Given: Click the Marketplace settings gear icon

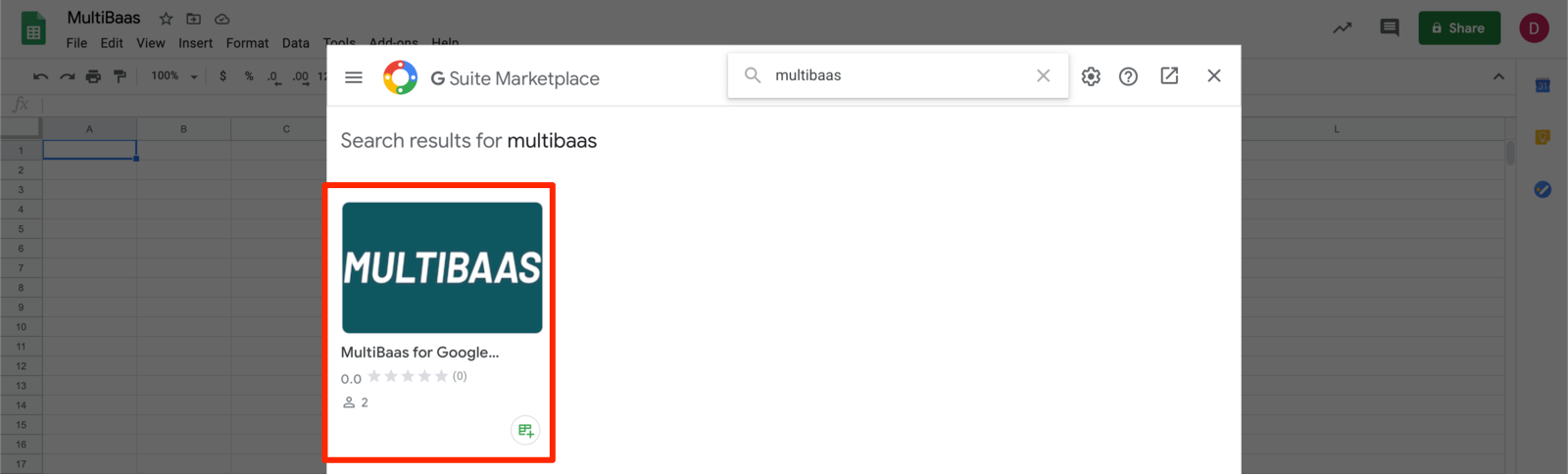Looking at the screenshot, I should [x=1091, y=76].
